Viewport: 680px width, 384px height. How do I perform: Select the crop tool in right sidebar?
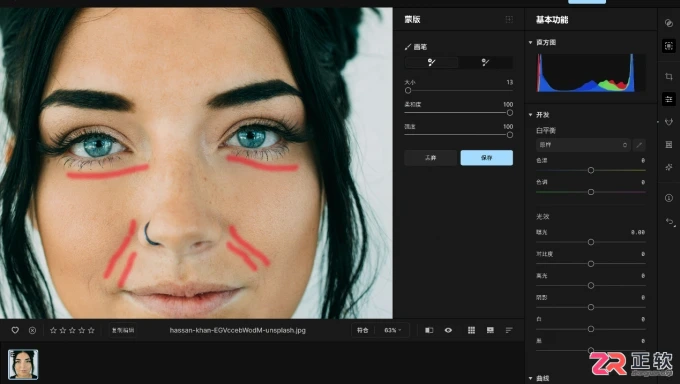669,77
